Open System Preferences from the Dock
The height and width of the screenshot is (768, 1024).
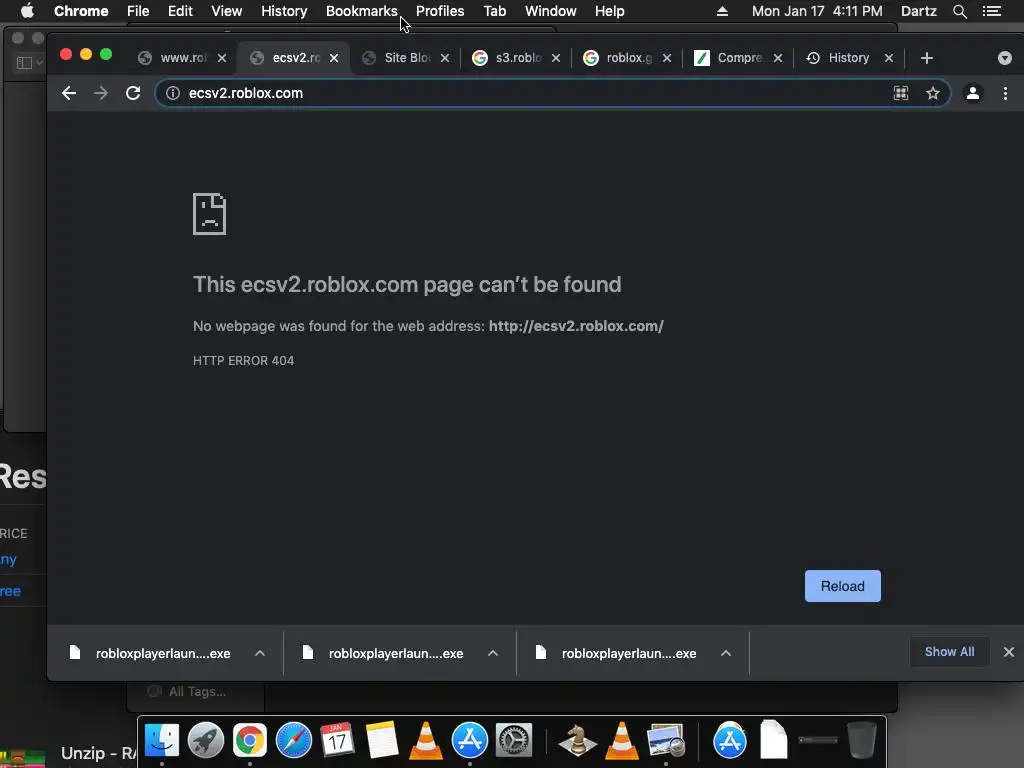514,741
